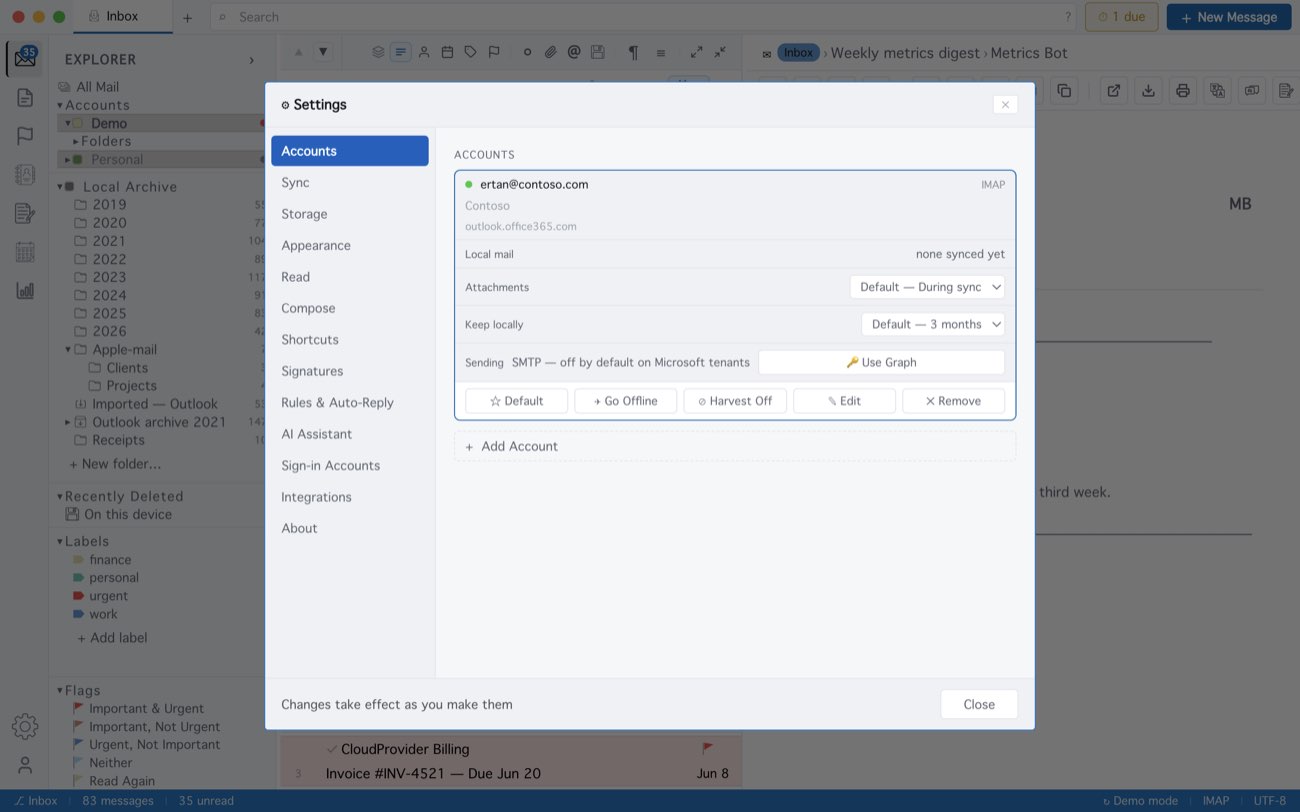Open the Keep locally 'Default — 3 months' dropdown
This screenshot has height=812, width=1300.
coord(933,324)
